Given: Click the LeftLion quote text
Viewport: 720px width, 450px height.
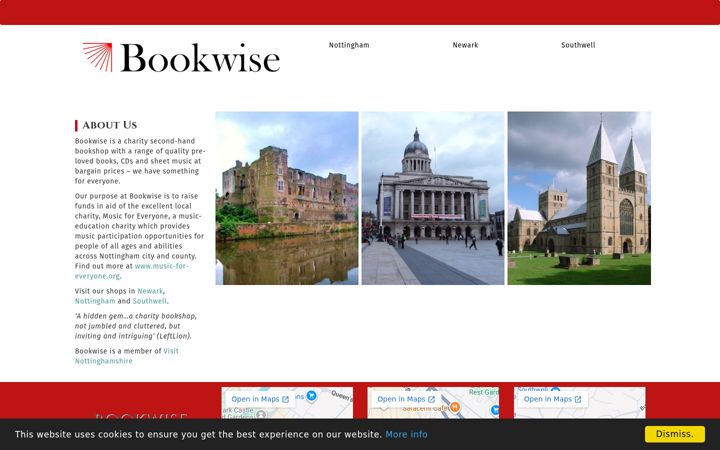Looking at the screenshot, I should point(136,326).
